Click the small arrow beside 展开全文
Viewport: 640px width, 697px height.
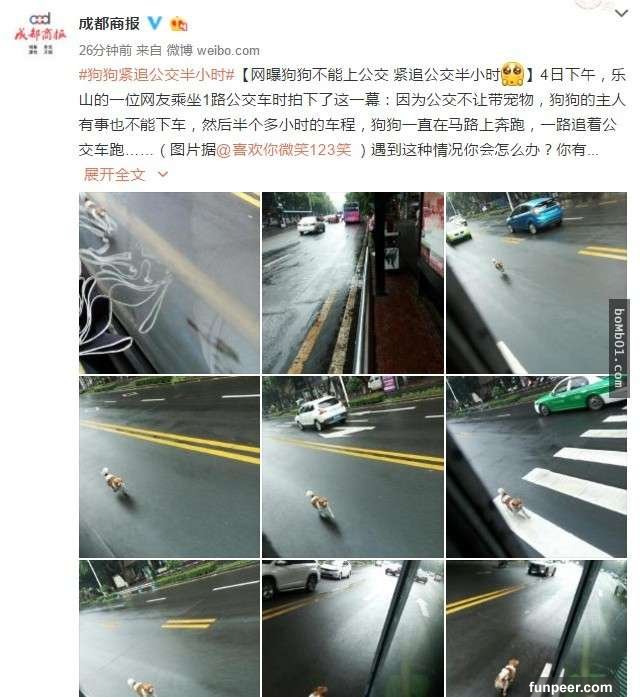(163, 174)
